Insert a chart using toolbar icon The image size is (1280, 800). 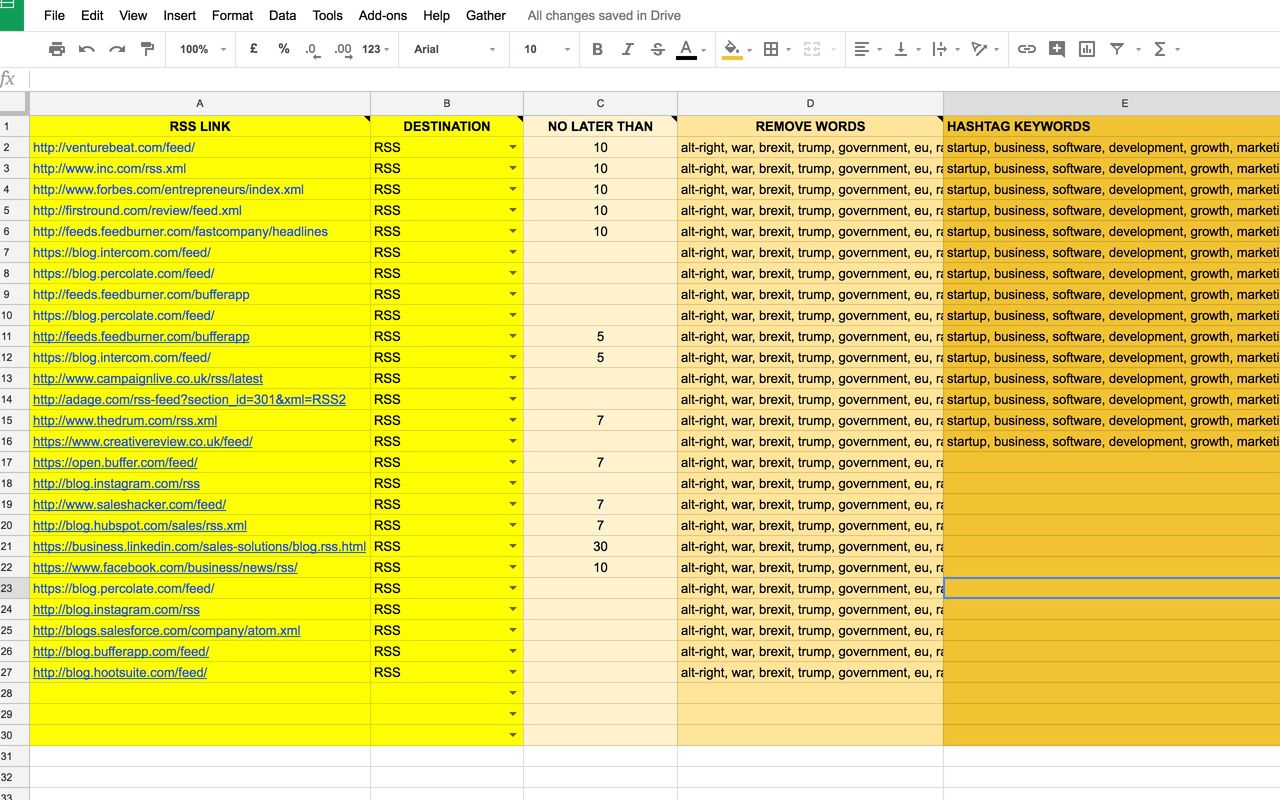[x=1087, y=49]
